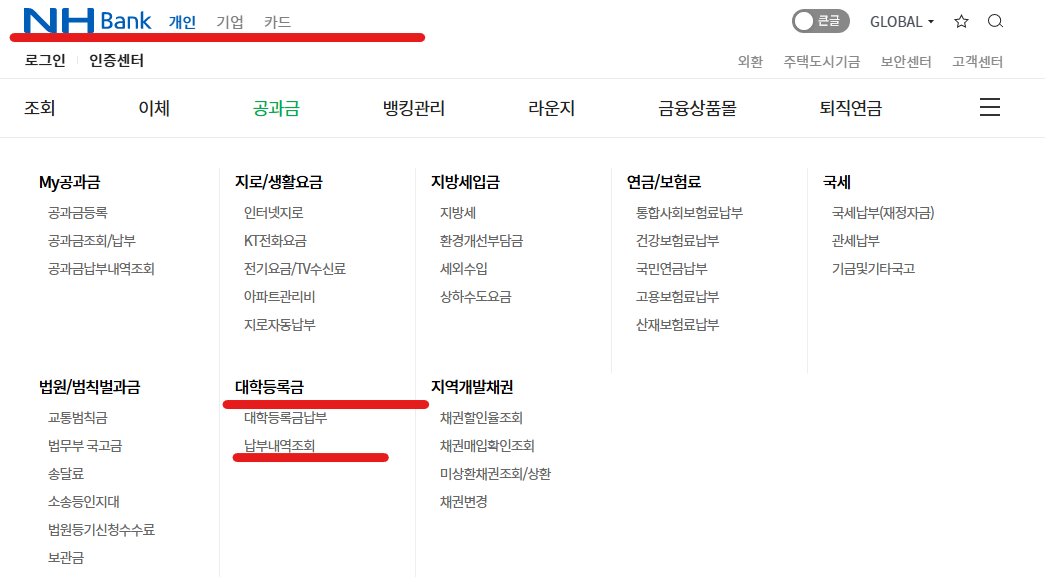Expand the GLOBAL language dropdown
1045x577 pixels.
[x=902, y=21]
